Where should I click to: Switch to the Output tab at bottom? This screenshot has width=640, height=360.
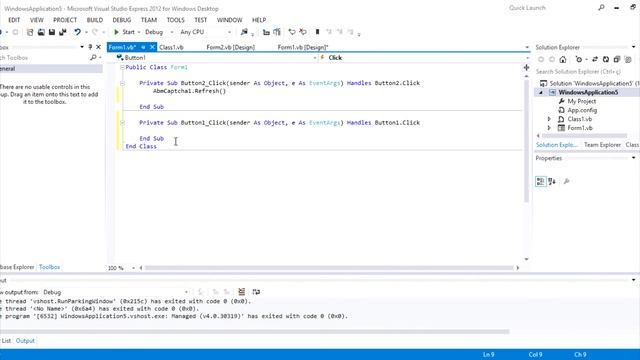pyautogui.click(x=25, y=340)
